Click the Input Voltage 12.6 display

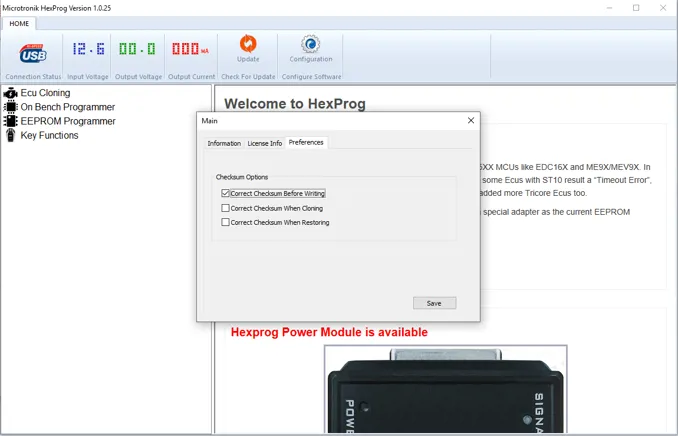(88, 48)
